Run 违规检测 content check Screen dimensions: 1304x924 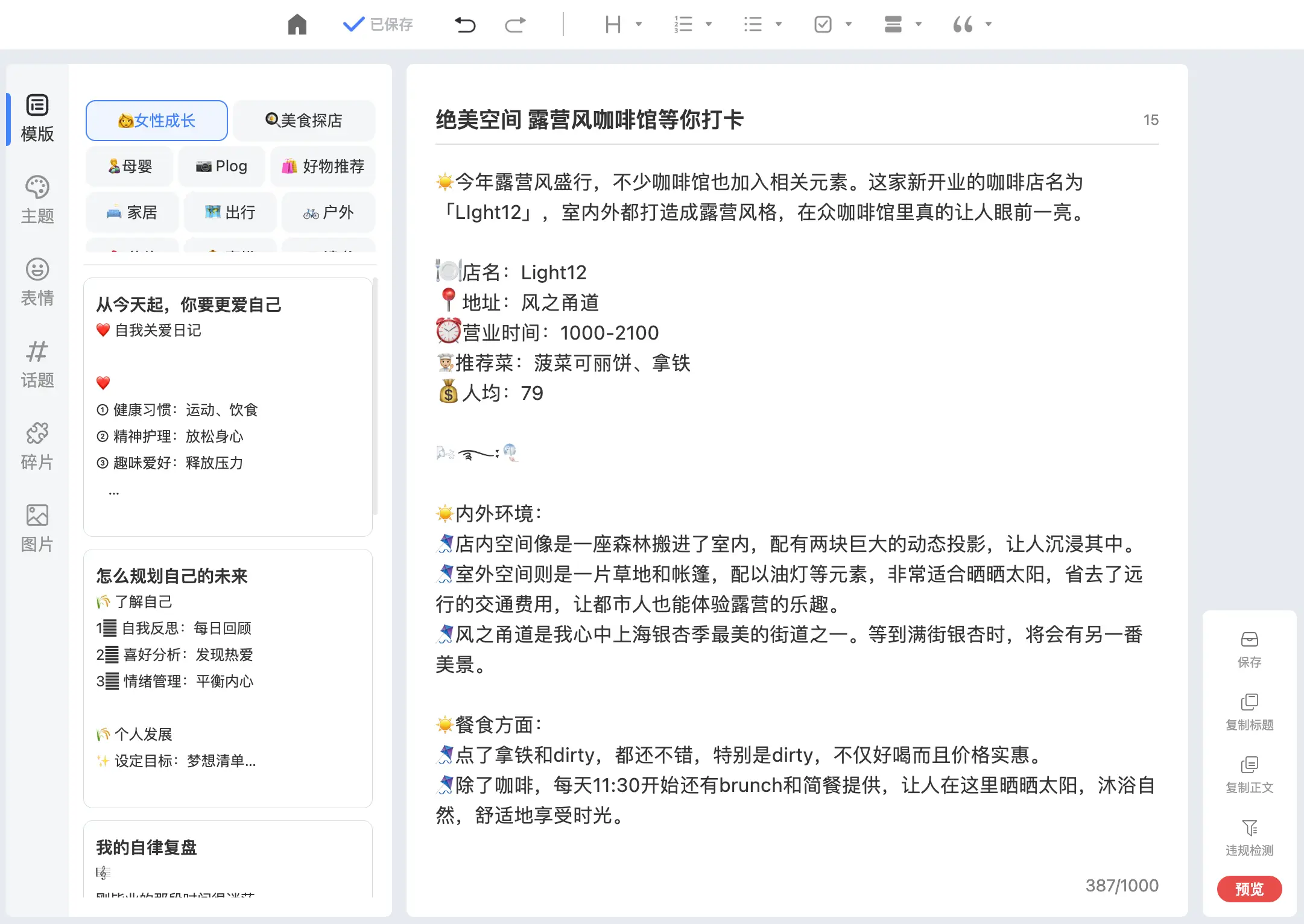pyautogui.click(x=1249, y=837)
